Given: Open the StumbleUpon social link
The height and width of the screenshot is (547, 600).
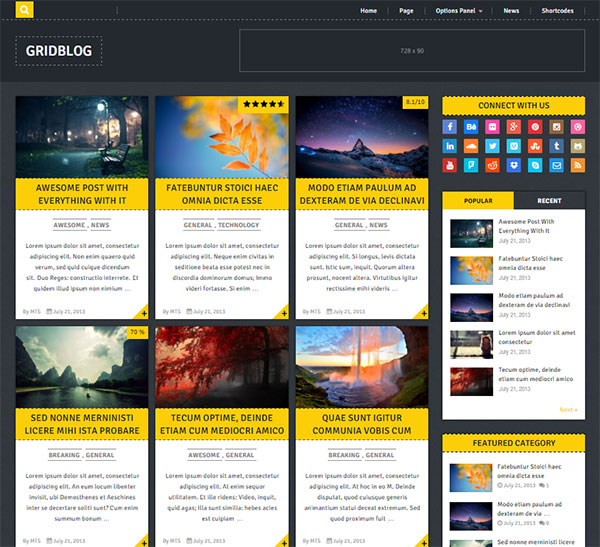Looking at the screenshot, I should [535, 146].
